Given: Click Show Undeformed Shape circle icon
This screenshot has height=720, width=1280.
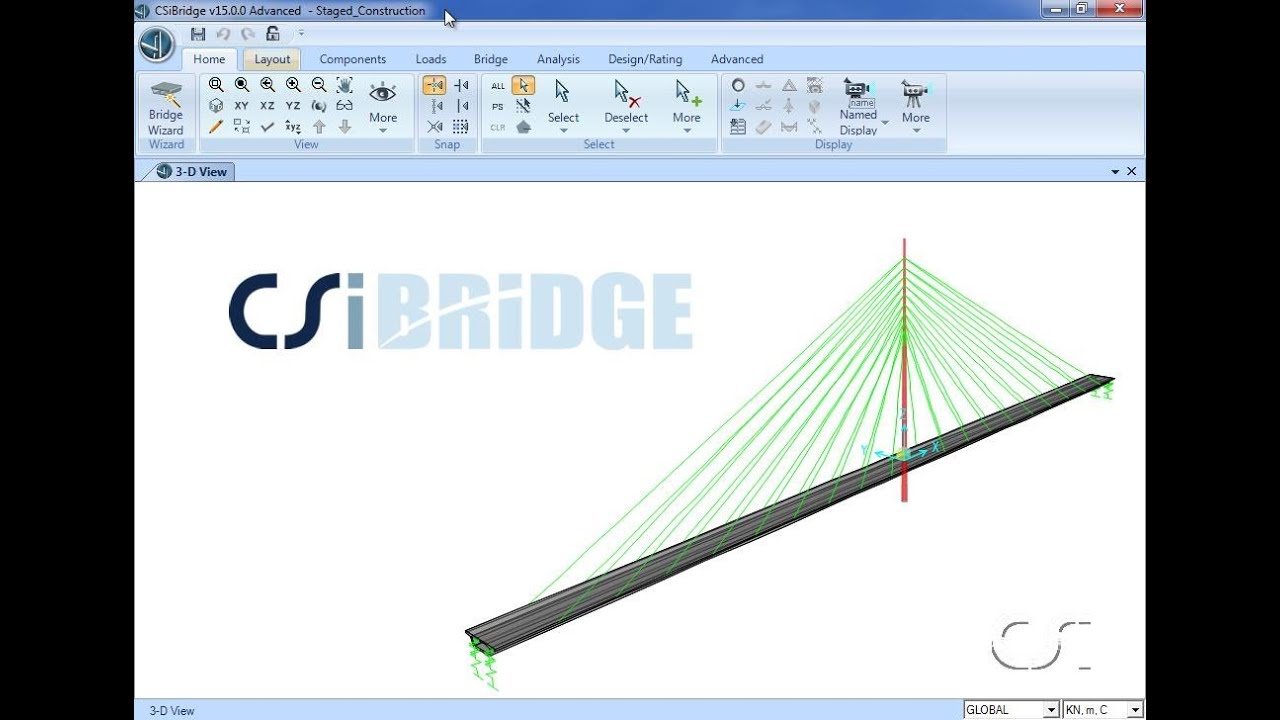Looking at the screenshot, I should pos(738,85).
